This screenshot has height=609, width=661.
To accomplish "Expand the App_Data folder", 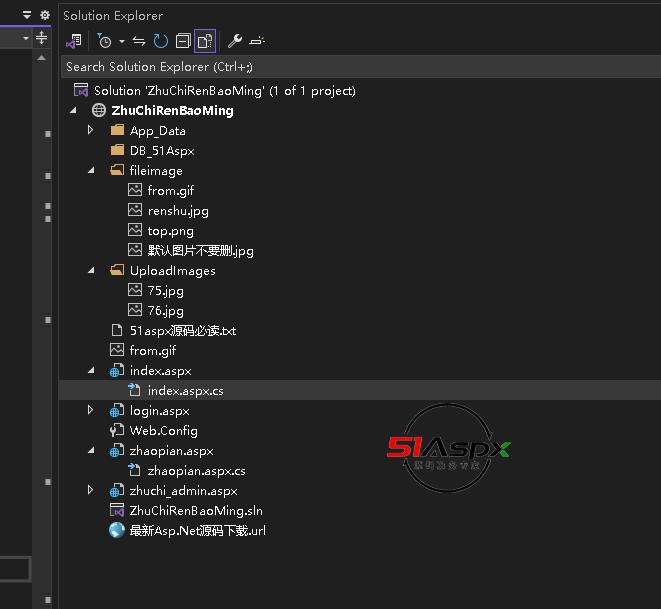I will [x=90, y=130].
